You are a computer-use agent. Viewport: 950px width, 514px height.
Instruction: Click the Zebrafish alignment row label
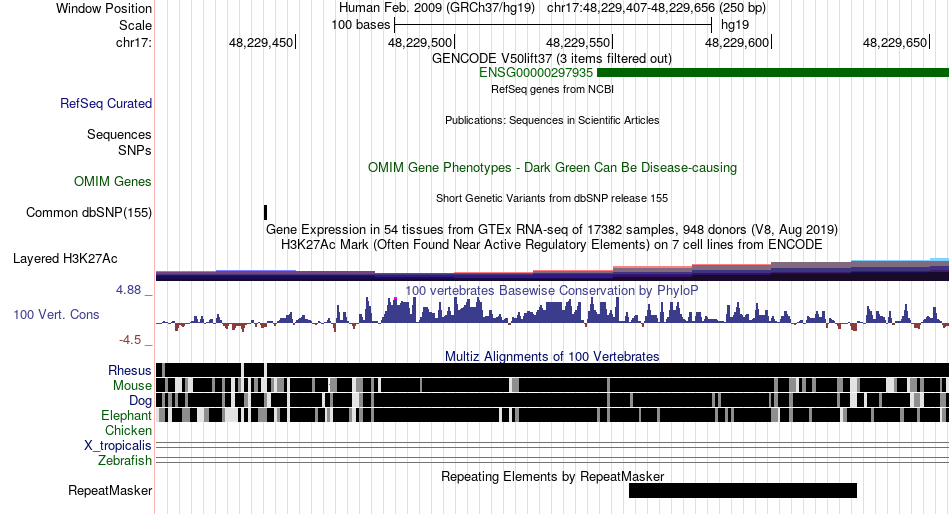[125, 461]
